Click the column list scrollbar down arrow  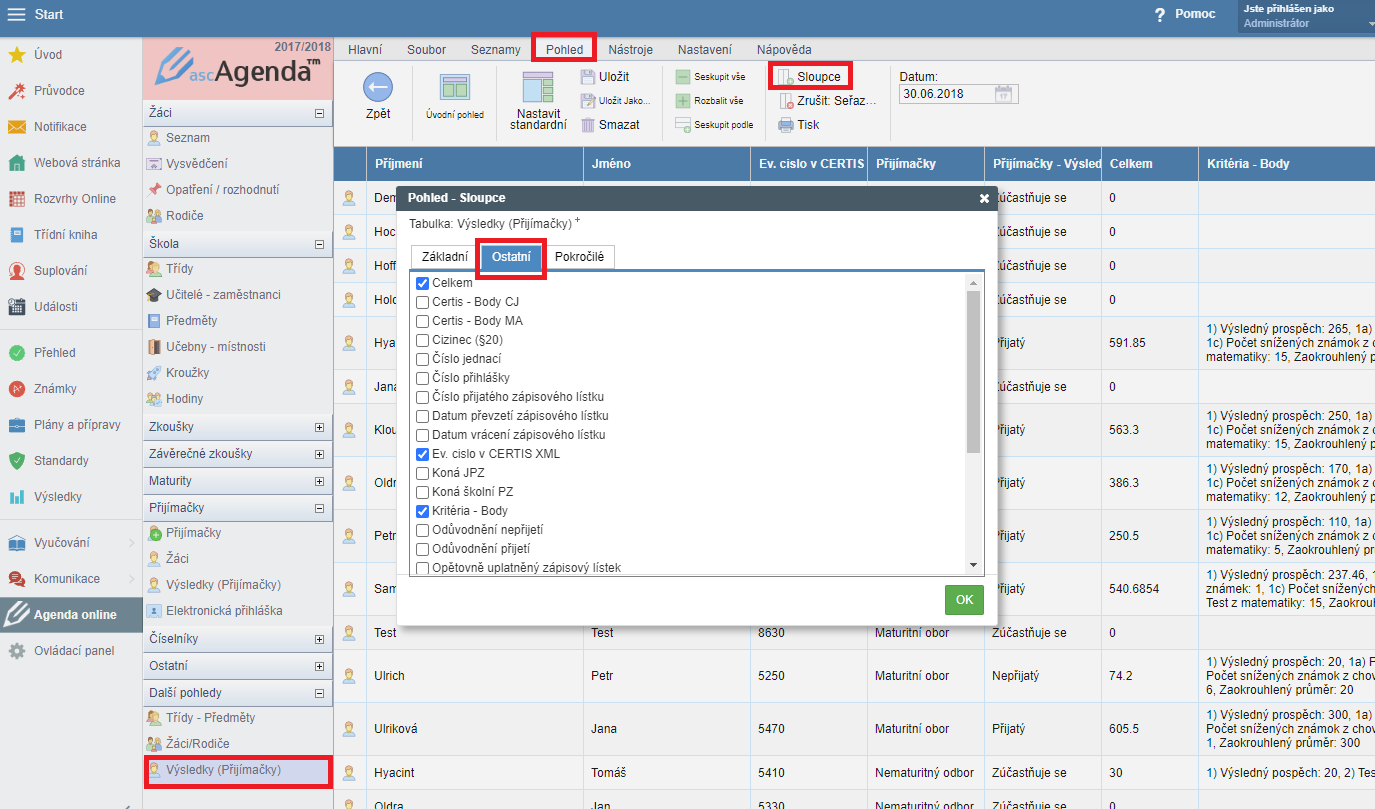[x=973, y=565]
